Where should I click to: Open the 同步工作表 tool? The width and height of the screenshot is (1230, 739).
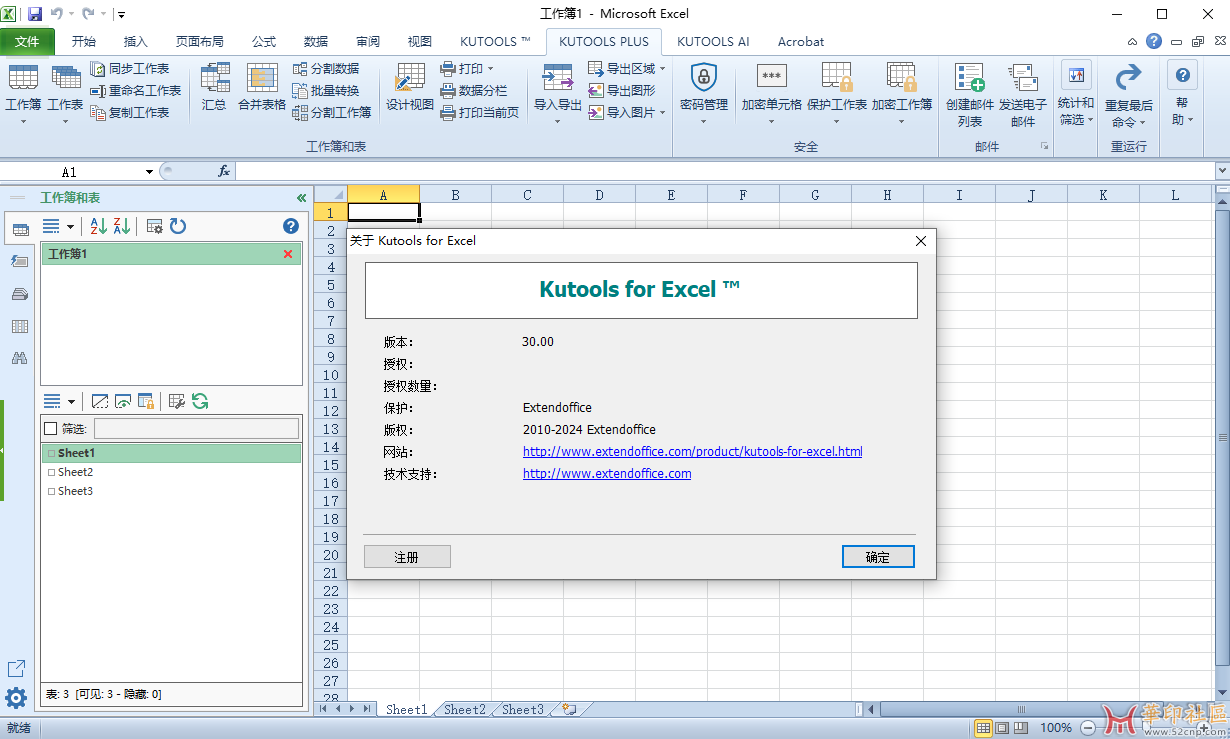(130, 69)
